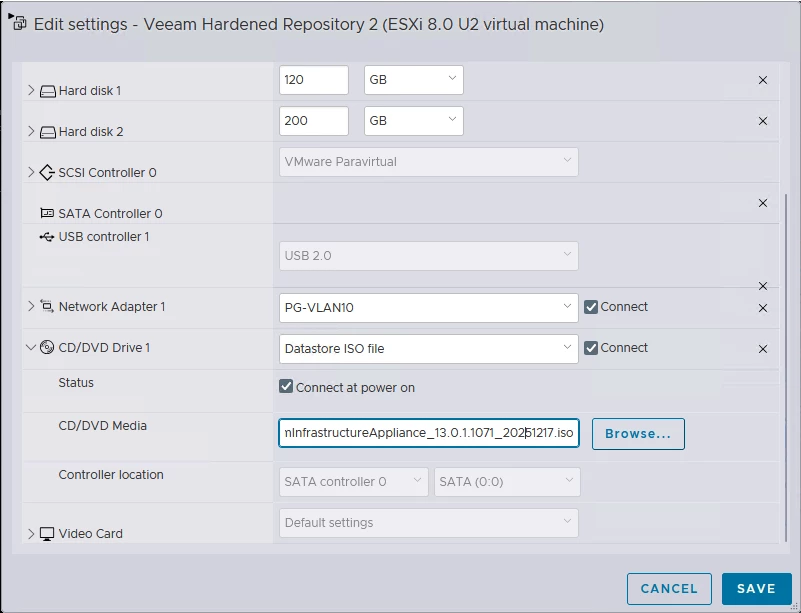This screenshot has height=613, width=801.
Task: Uncheck Connect for Network Adapter 1
Action: coord(591,307)
